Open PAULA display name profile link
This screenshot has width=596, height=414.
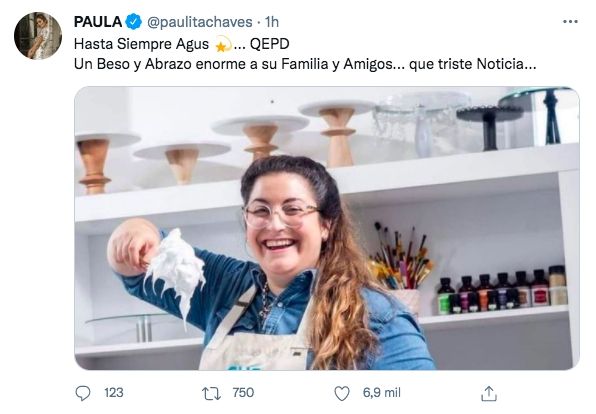tap(98, 22)
